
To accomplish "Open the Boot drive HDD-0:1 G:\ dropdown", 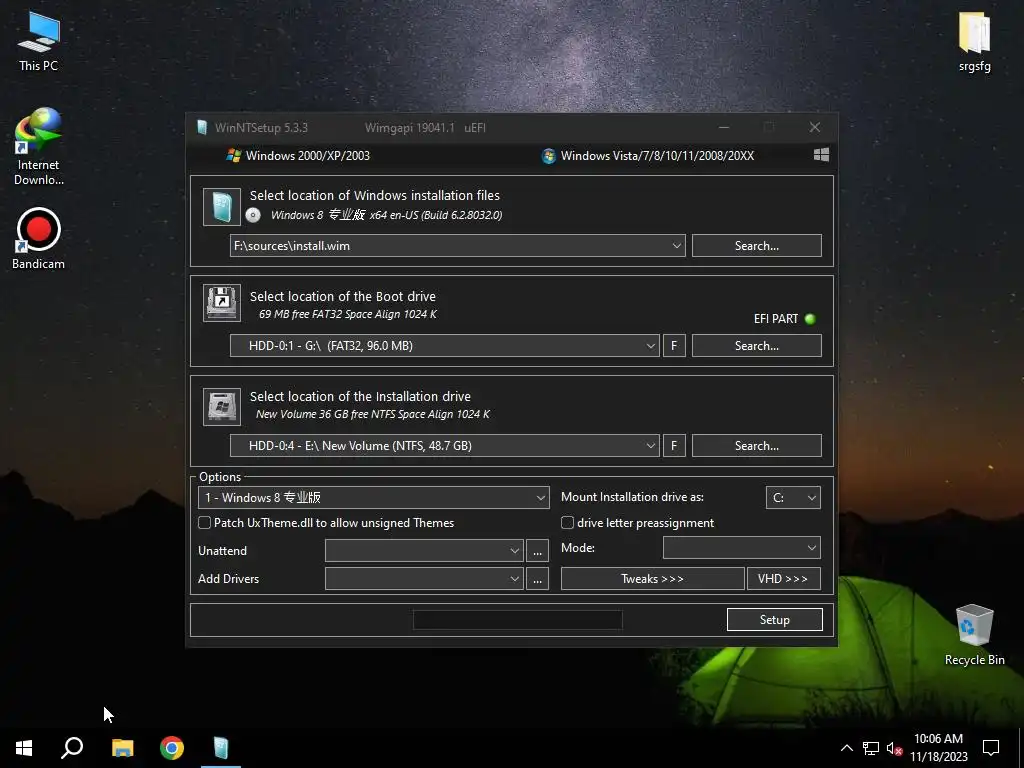I will (x=650, y=345).
